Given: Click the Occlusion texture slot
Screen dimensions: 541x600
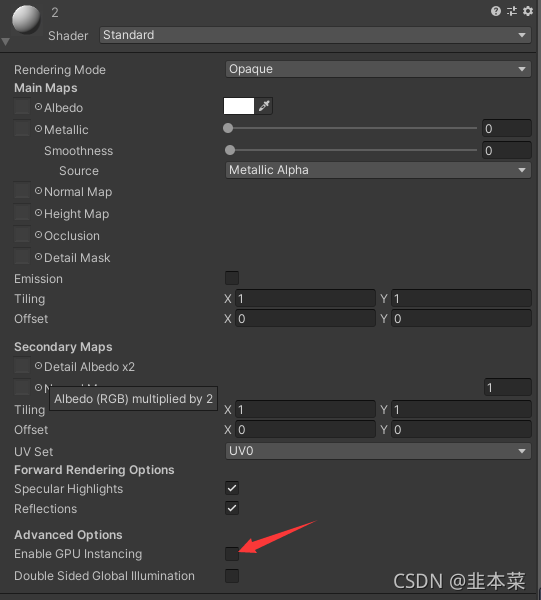Looking at the screenshot, I should point(22,234).
